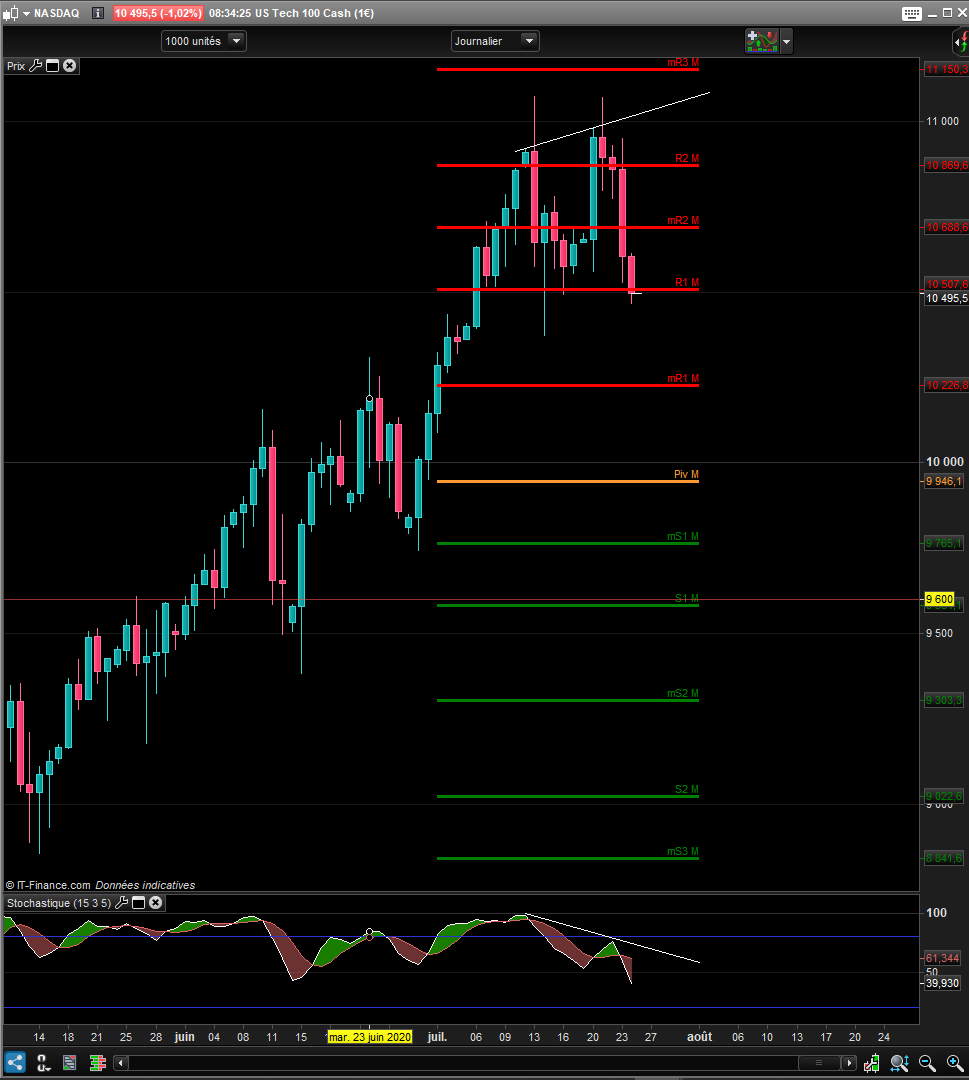Click the yellow date marker mar. 23 juin 2020
This screenshot has width=969, height=1080.
coord(370,1037)
